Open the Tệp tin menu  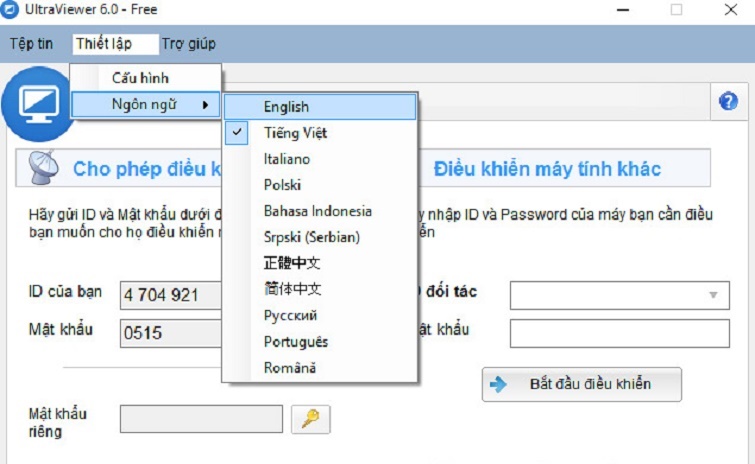tap(32, 44)
